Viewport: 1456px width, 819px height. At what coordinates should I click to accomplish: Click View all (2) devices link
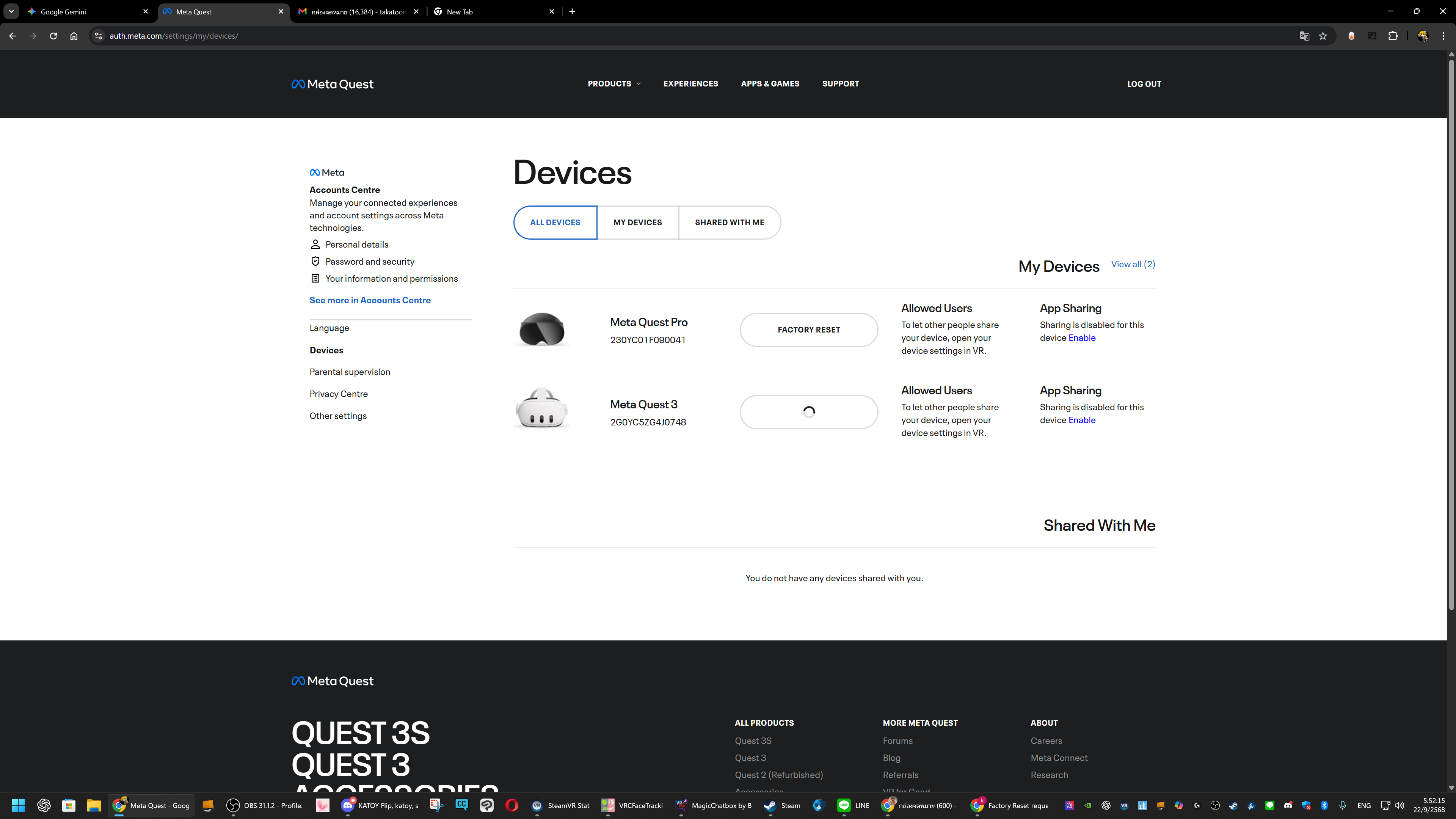click(1133, 264)
